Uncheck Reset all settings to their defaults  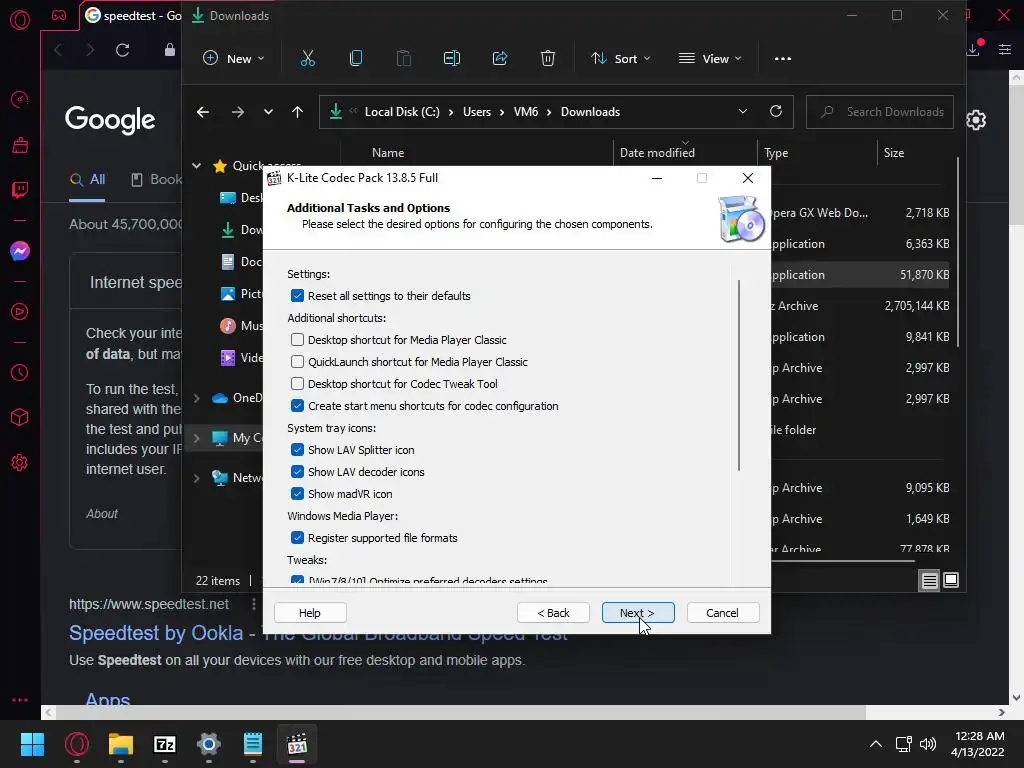click(x=297, y=296)
